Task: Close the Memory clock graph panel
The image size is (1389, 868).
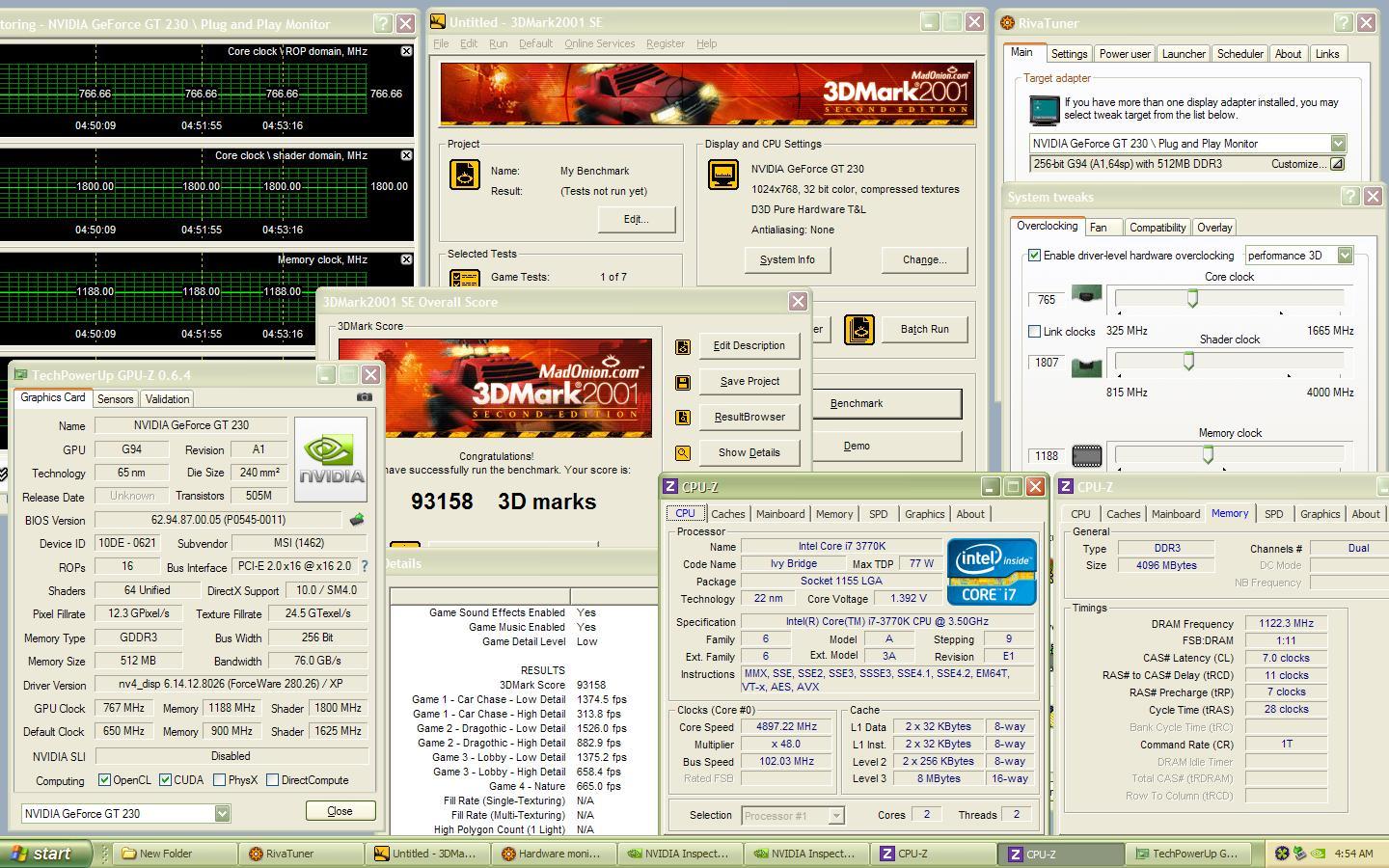Action: tap(406, 259)
